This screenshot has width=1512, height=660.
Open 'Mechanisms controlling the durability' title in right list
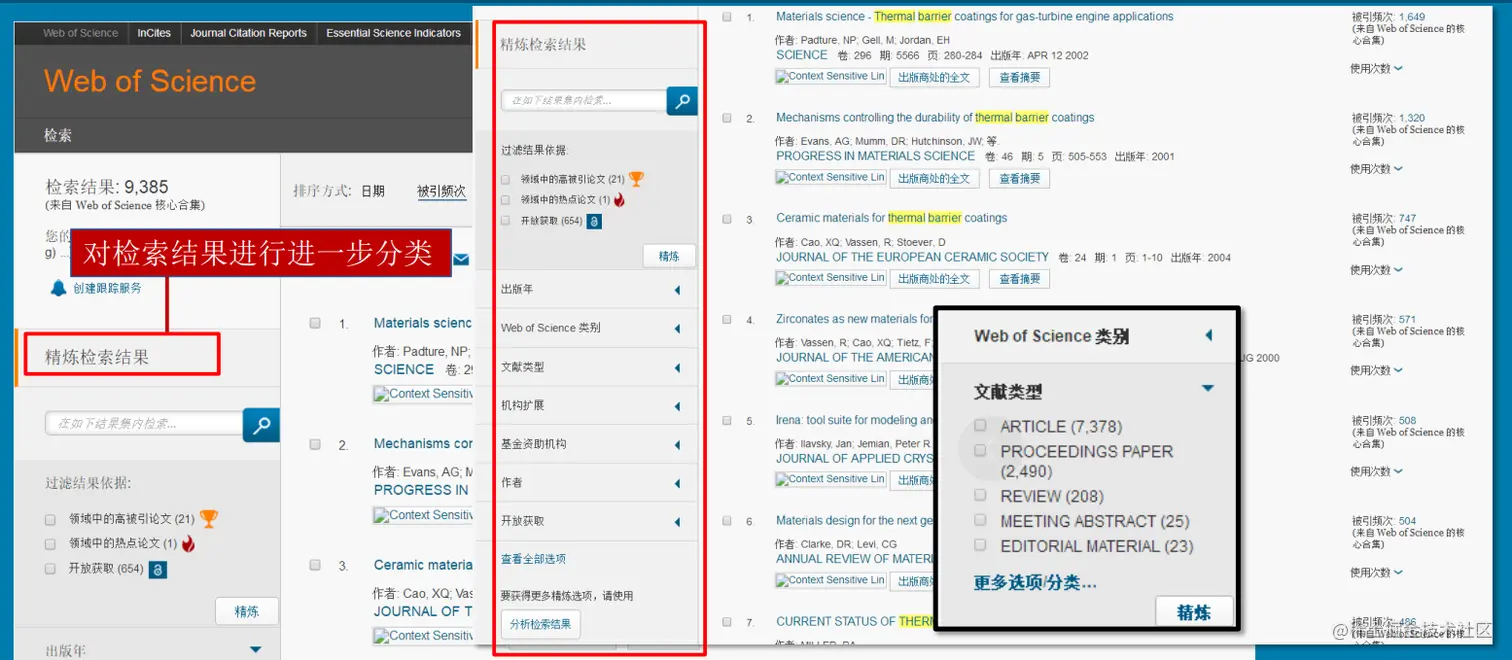(x=935, y=118)
